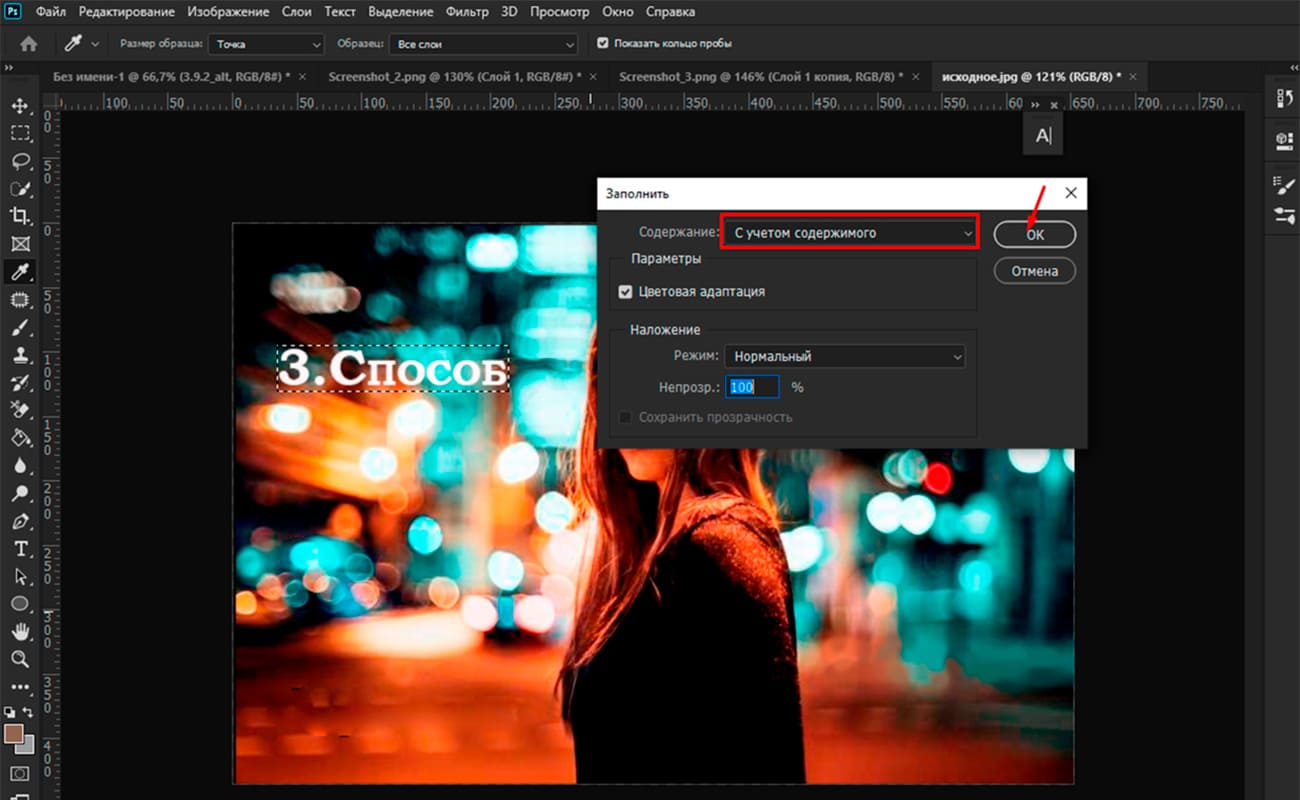Screen dimensions: 1300x800
Task: Pick the Zoom tool
Action: tap(22, 659)
